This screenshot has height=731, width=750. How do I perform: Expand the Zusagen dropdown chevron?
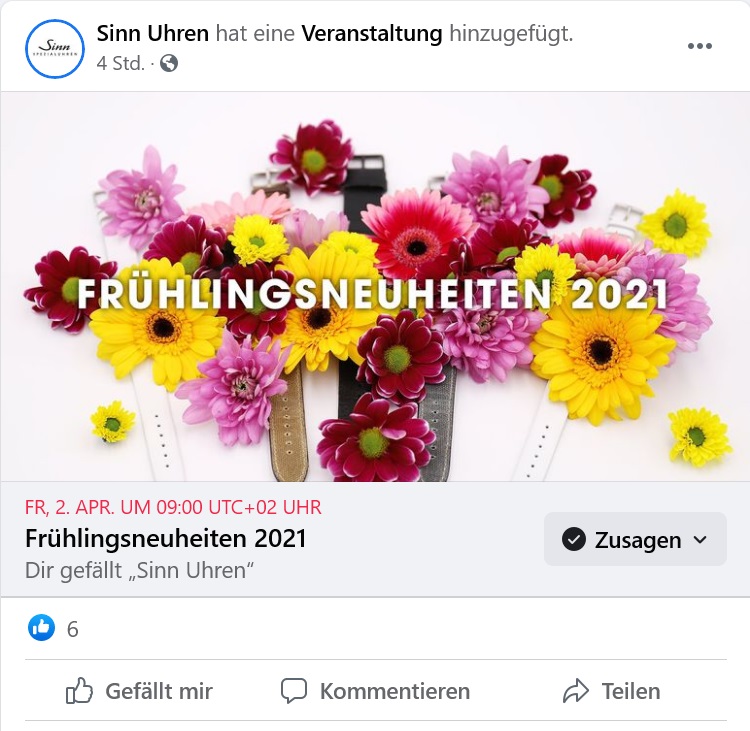[700, 540]
